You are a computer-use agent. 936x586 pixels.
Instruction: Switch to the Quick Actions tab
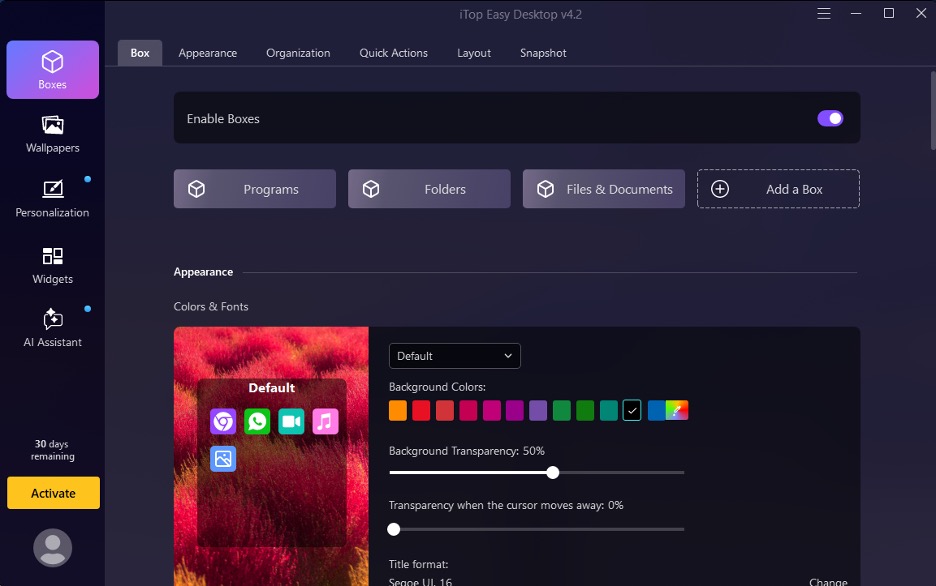[x=393, y=53]
